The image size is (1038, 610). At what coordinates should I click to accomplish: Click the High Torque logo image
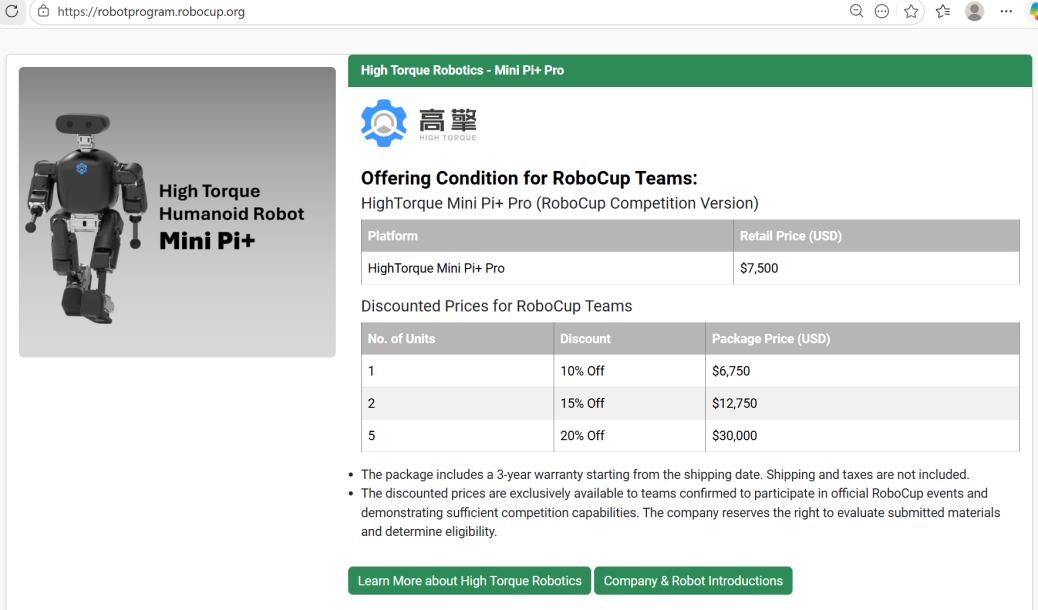pyautogui.click(x=419, y=123)
